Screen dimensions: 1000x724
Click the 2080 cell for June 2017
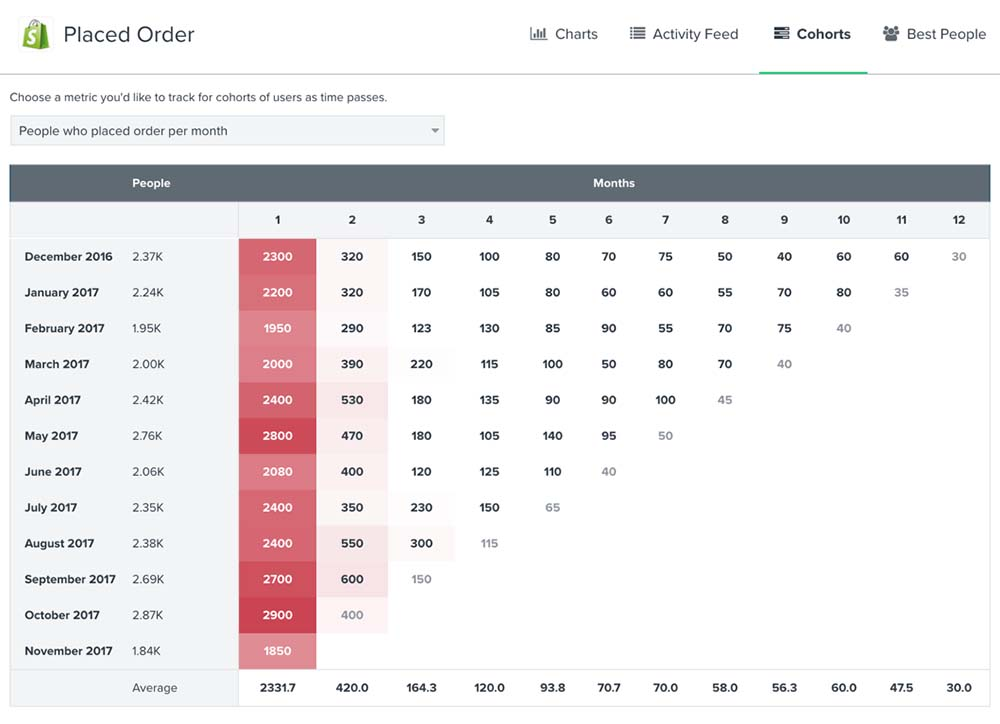pos(277,471)
